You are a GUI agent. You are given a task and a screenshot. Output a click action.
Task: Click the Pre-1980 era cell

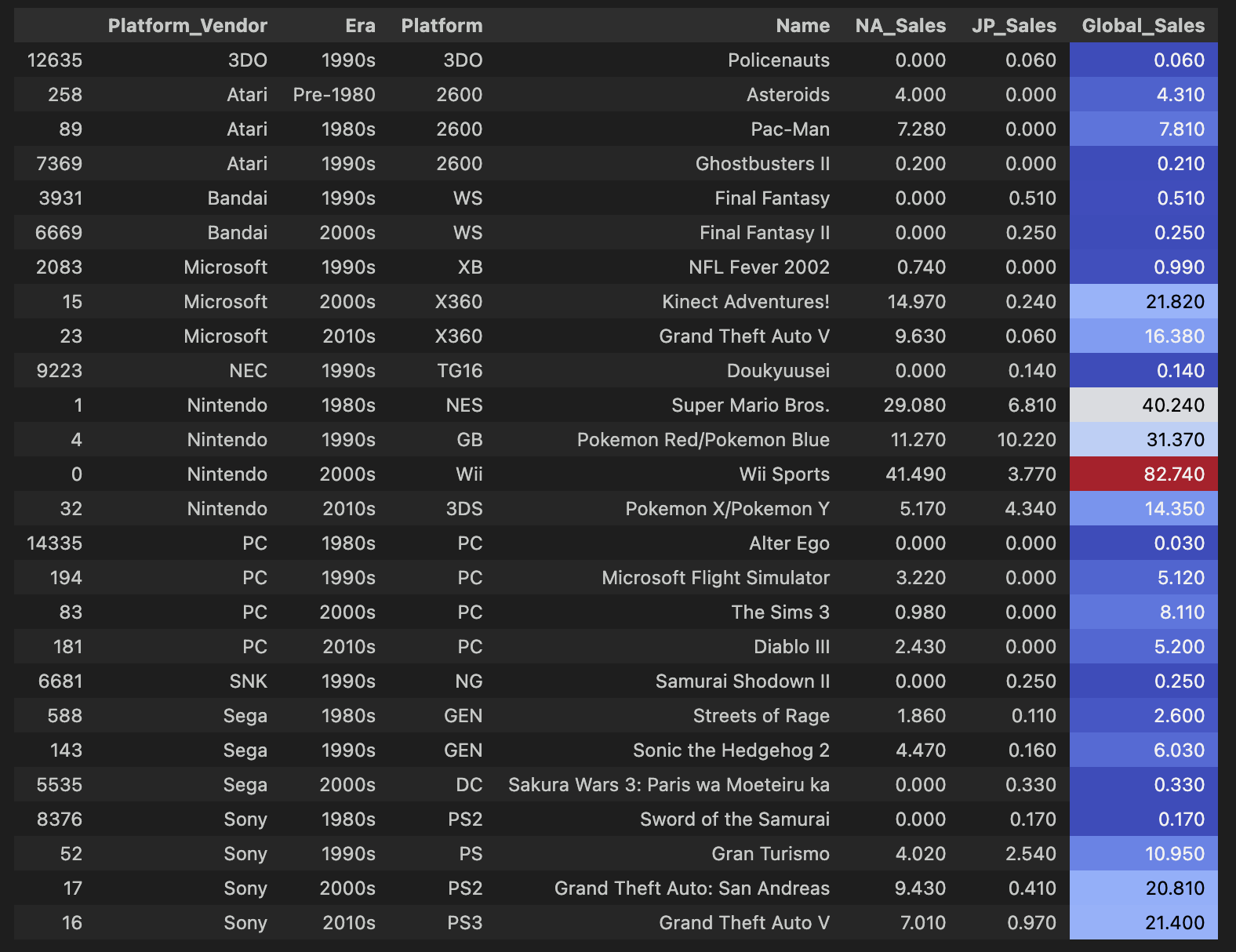pos(334,95)
